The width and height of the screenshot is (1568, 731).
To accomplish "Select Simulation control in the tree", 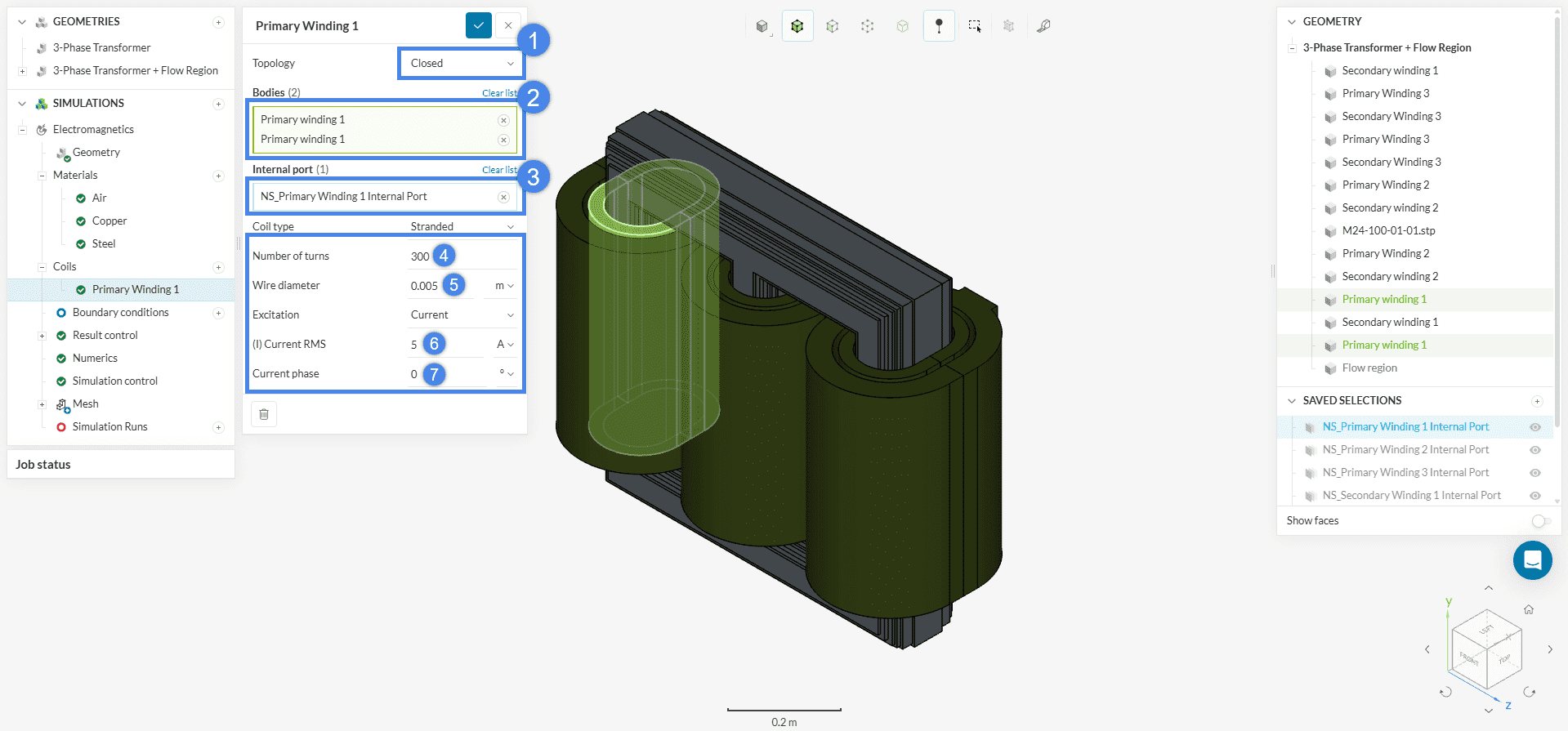I will pos(114,381).
